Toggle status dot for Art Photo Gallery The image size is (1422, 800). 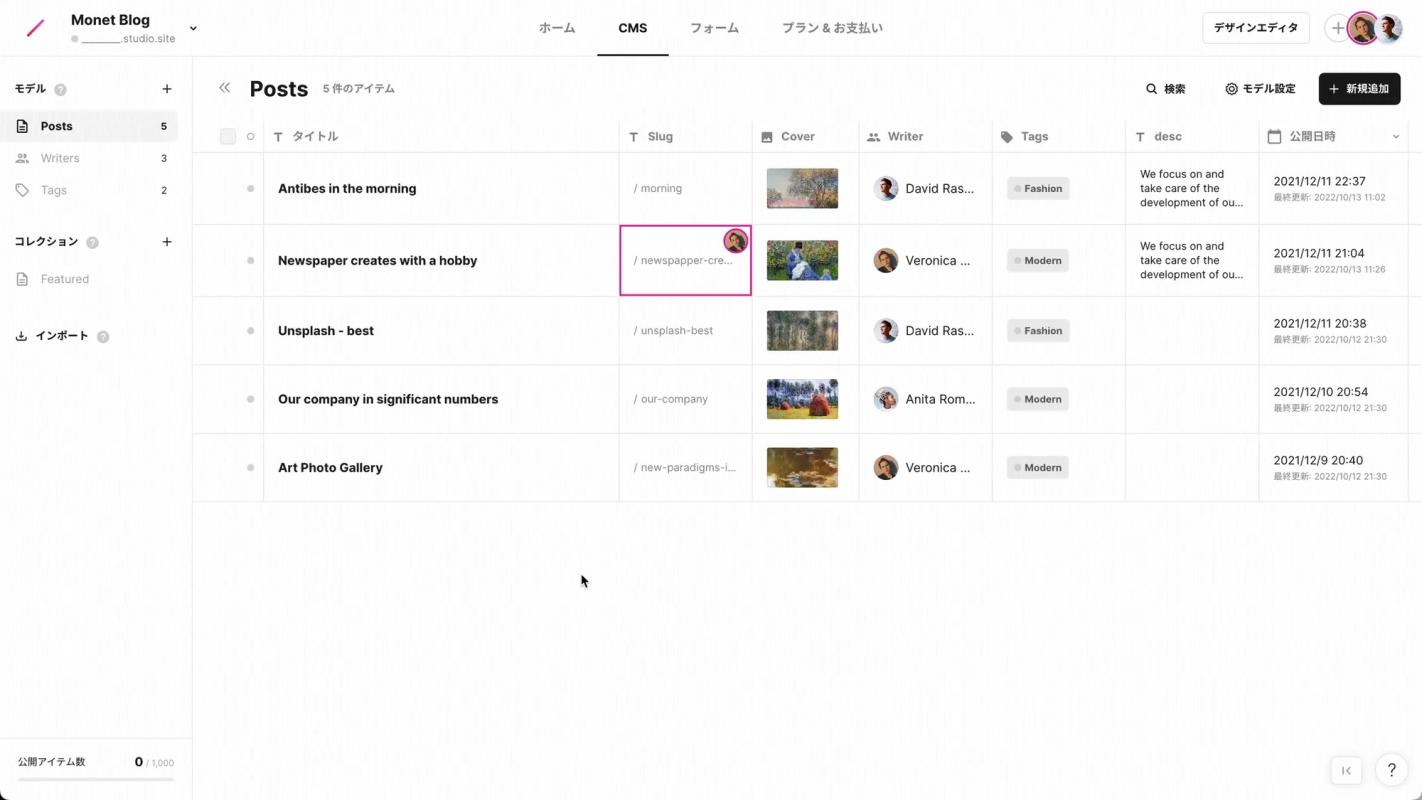(250, 468)
